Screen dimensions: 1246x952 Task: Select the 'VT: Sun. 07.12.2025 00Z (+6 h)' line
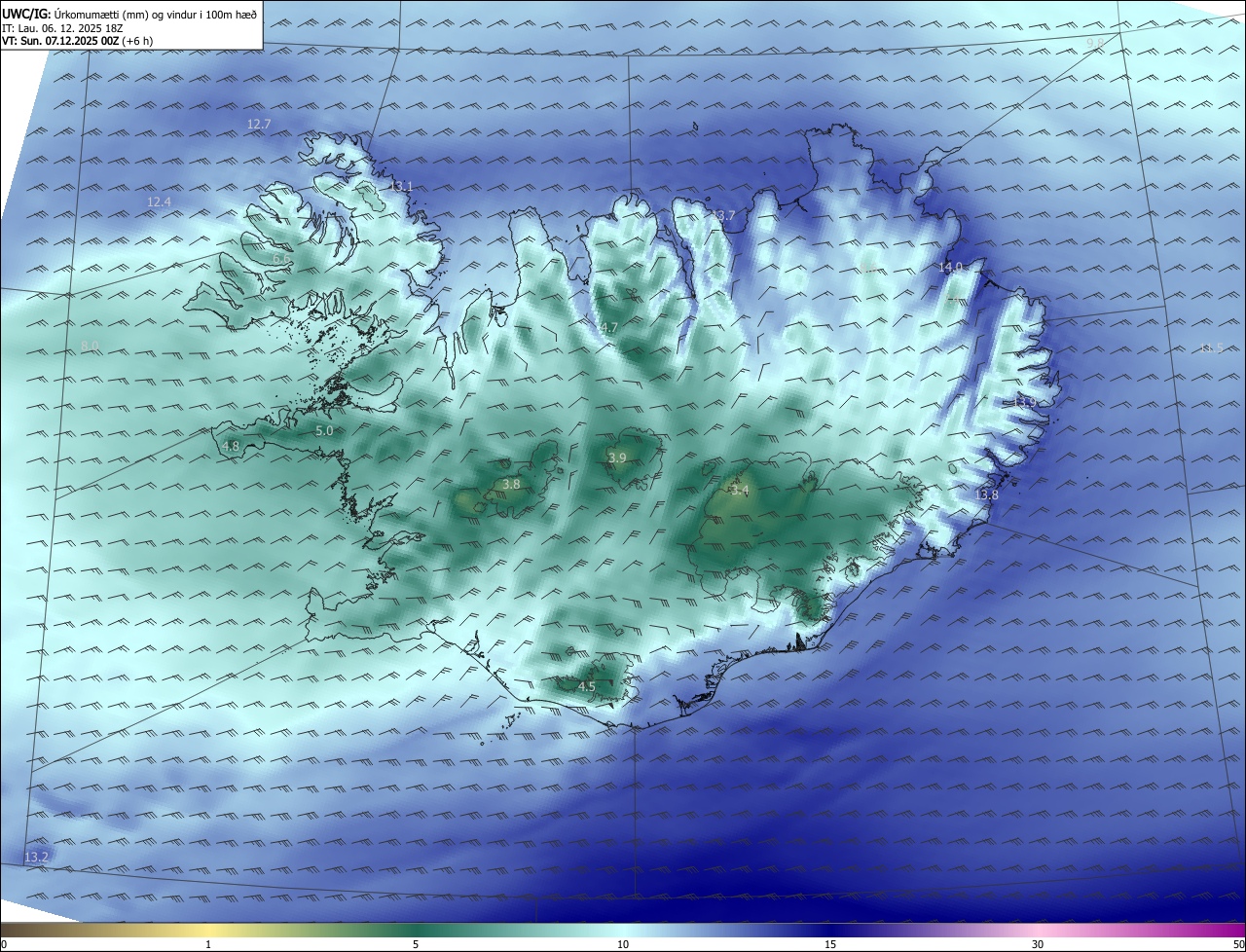77,41
